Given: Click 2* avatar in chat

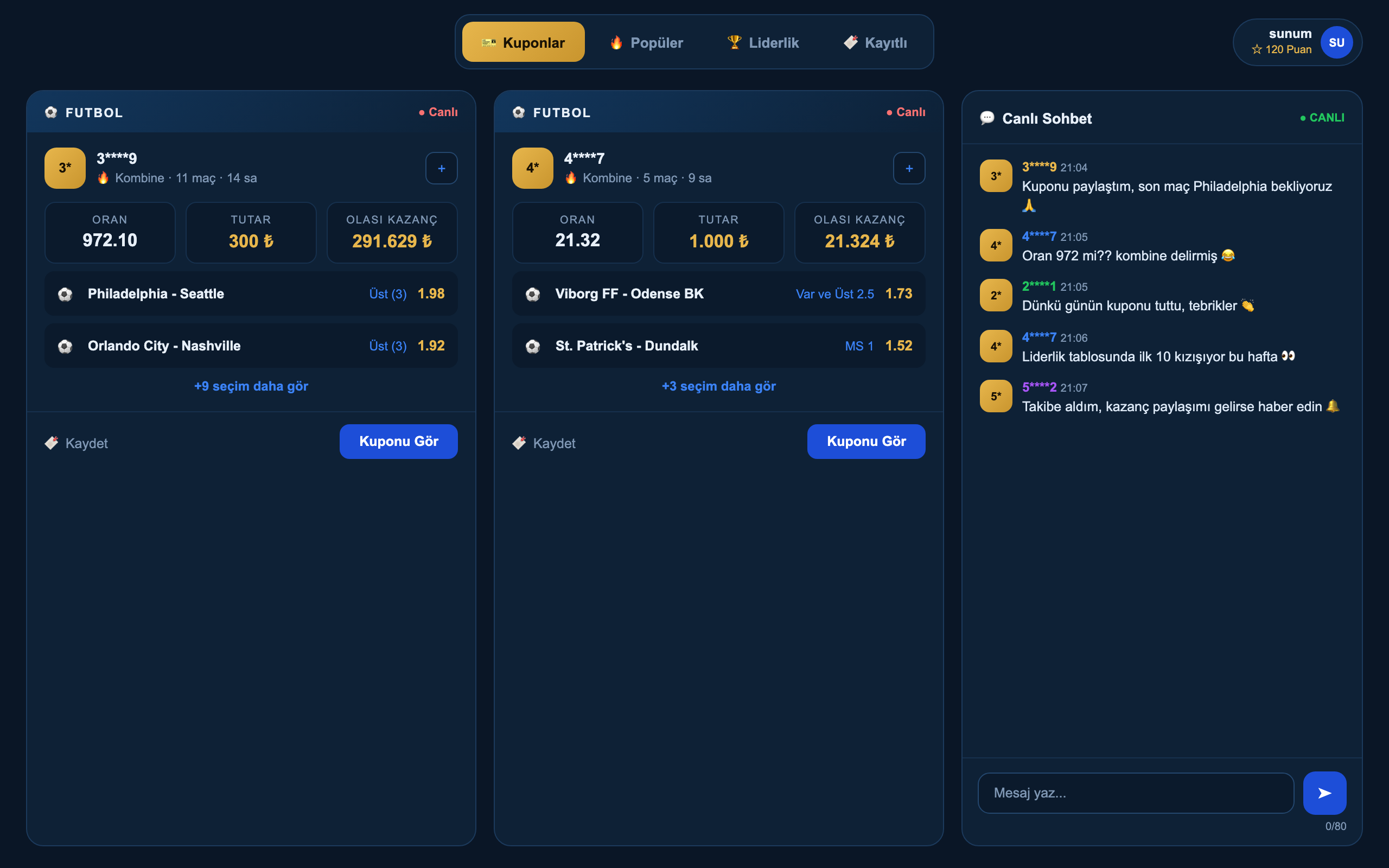Looking at the screenshot, I should pos(996,296).
